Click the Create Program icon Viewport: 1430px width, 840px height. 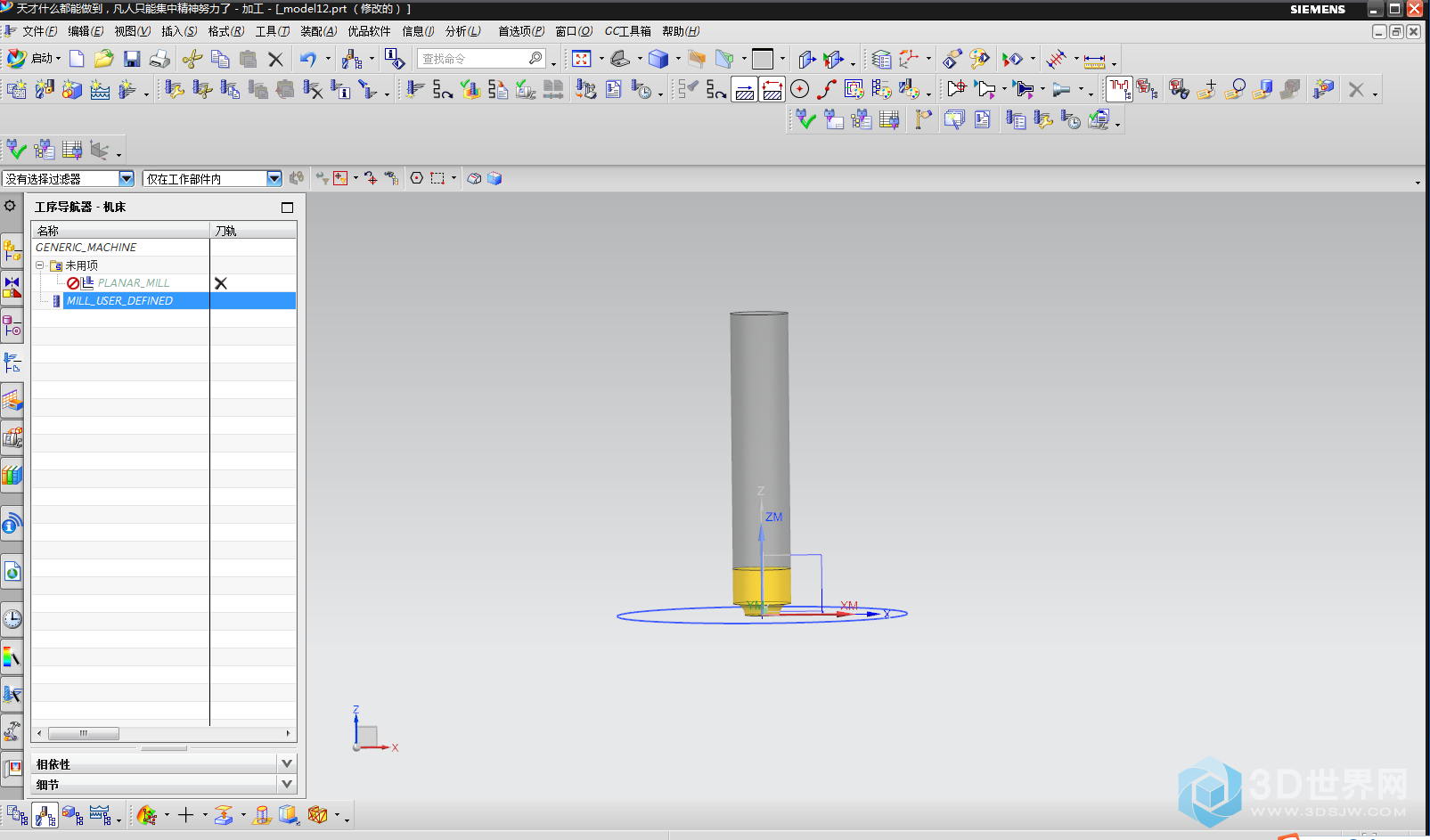(17, 89)
